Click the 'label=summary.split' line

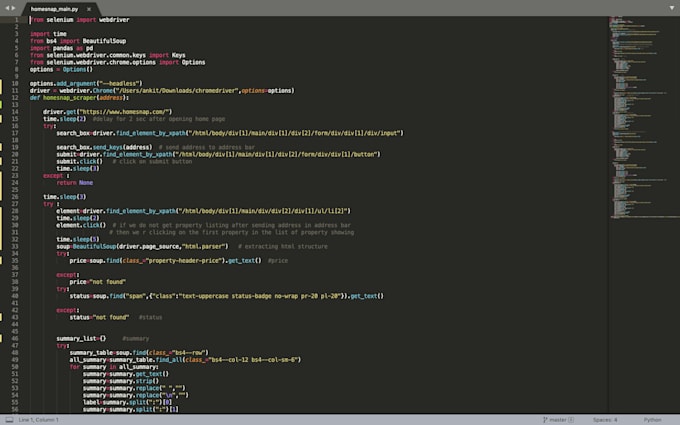pos(127,402)
